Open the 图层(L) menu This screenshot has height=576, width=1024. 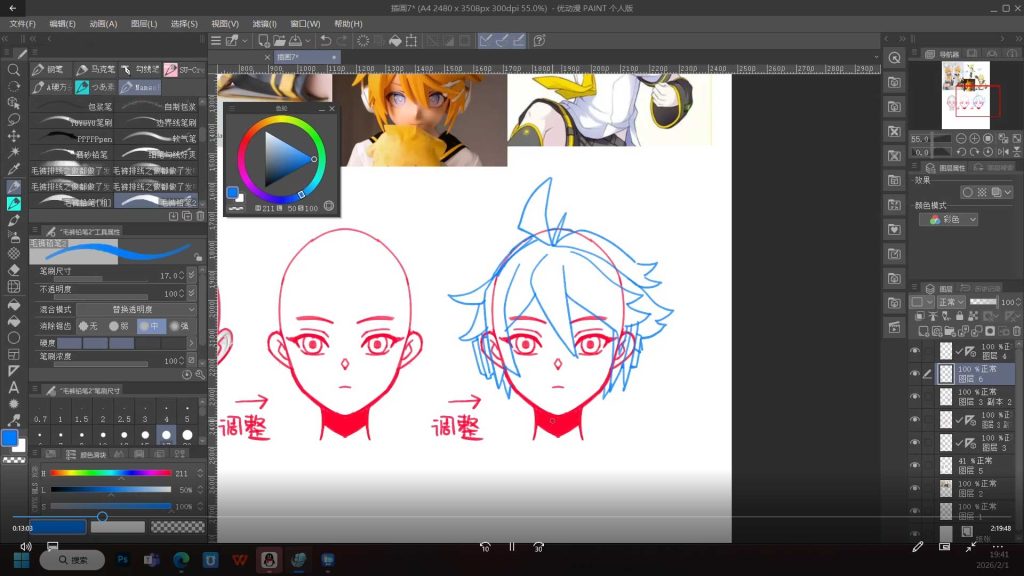[144, 24]
